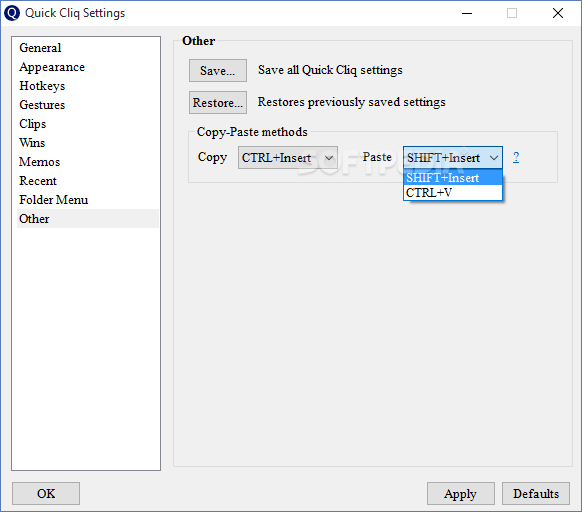Confirm settings with the OK button
The image size is (582, 512).
tap(46, 493)
